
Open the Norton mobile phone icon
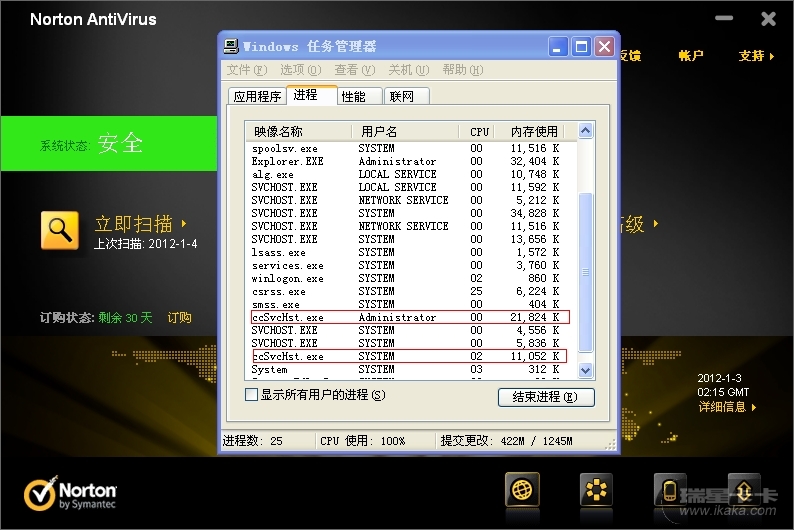point(670,490)
